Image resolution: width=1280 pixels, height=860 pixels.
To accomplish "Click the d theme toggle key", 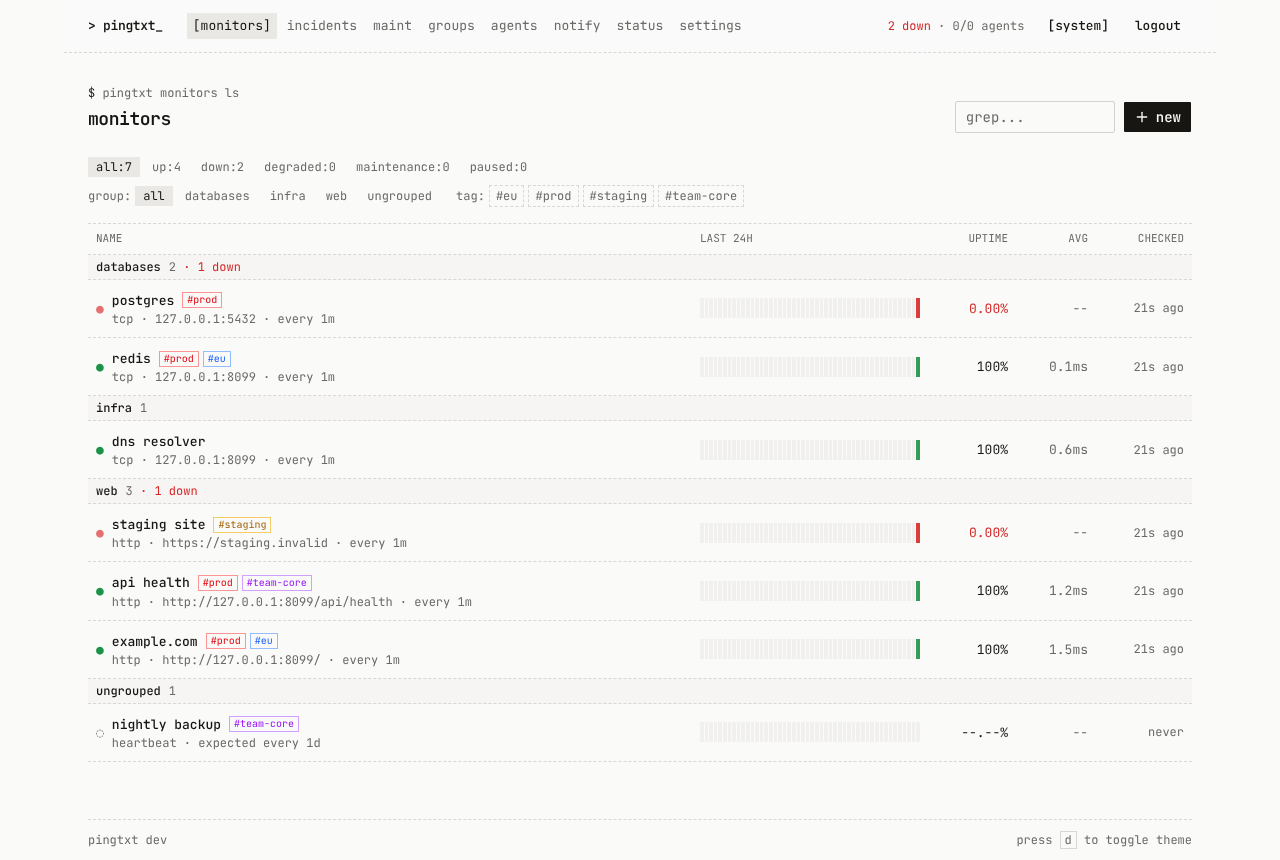I will (1068, 840).
